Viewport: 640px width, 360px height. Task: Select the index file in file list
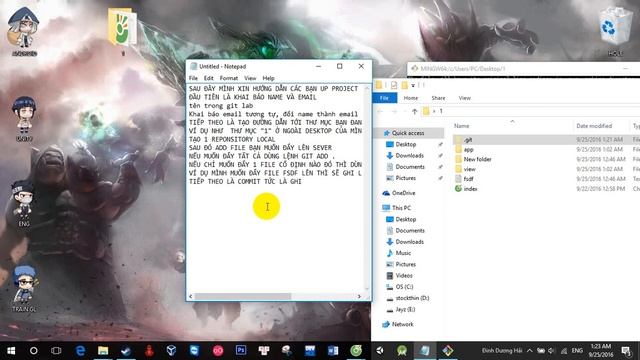point(470,189)
